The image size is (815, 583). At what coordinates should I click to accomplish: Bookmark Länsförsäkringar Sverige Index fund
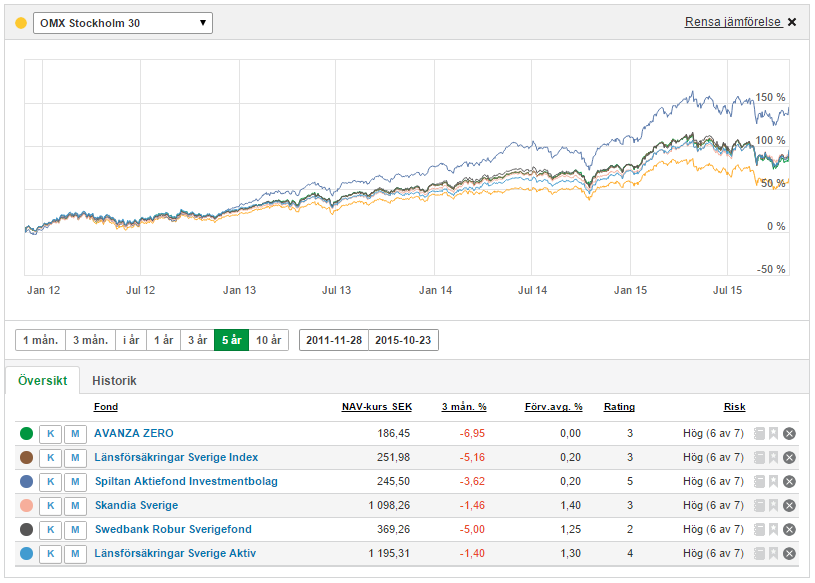click(774, 458)
